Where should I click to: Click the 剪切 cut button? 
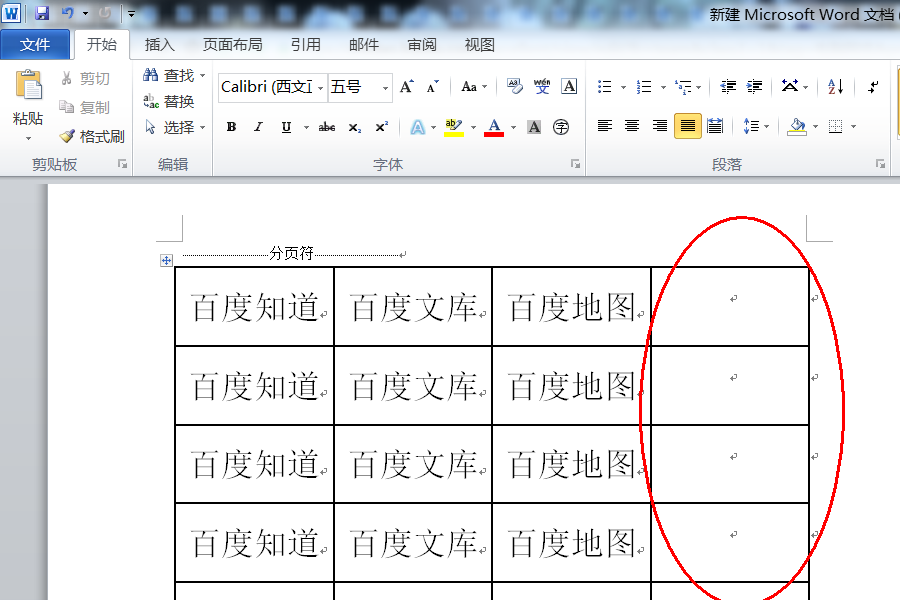[85, 78]
